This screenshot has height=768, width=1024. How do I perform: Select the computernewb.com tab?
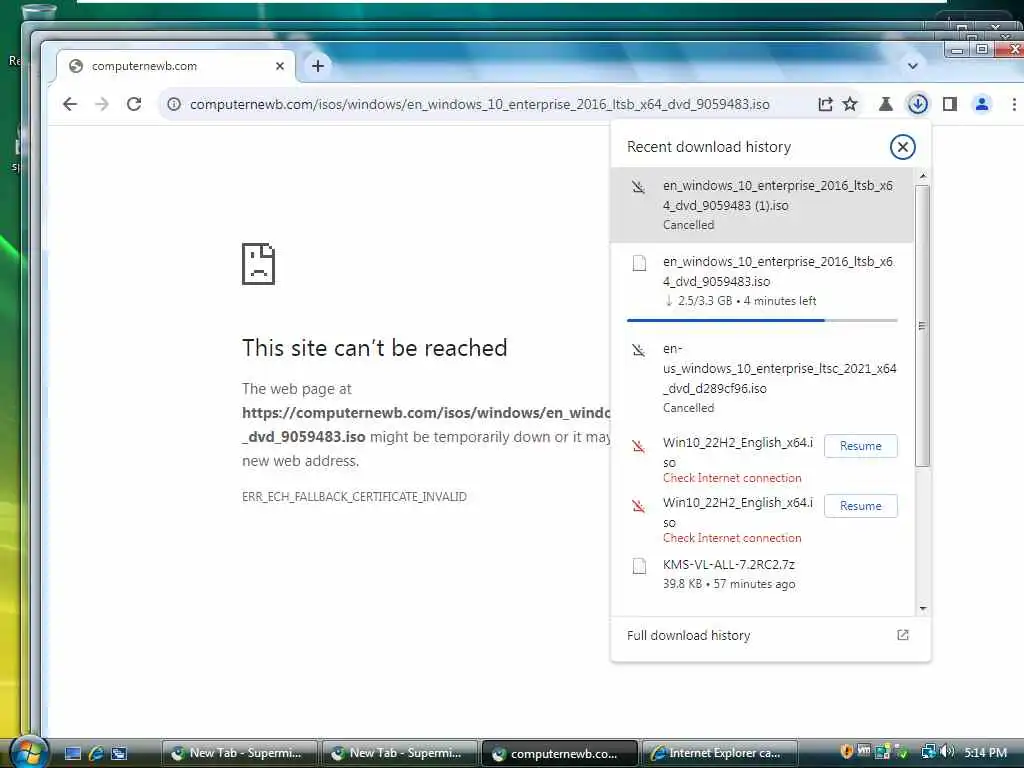(176, 66)
